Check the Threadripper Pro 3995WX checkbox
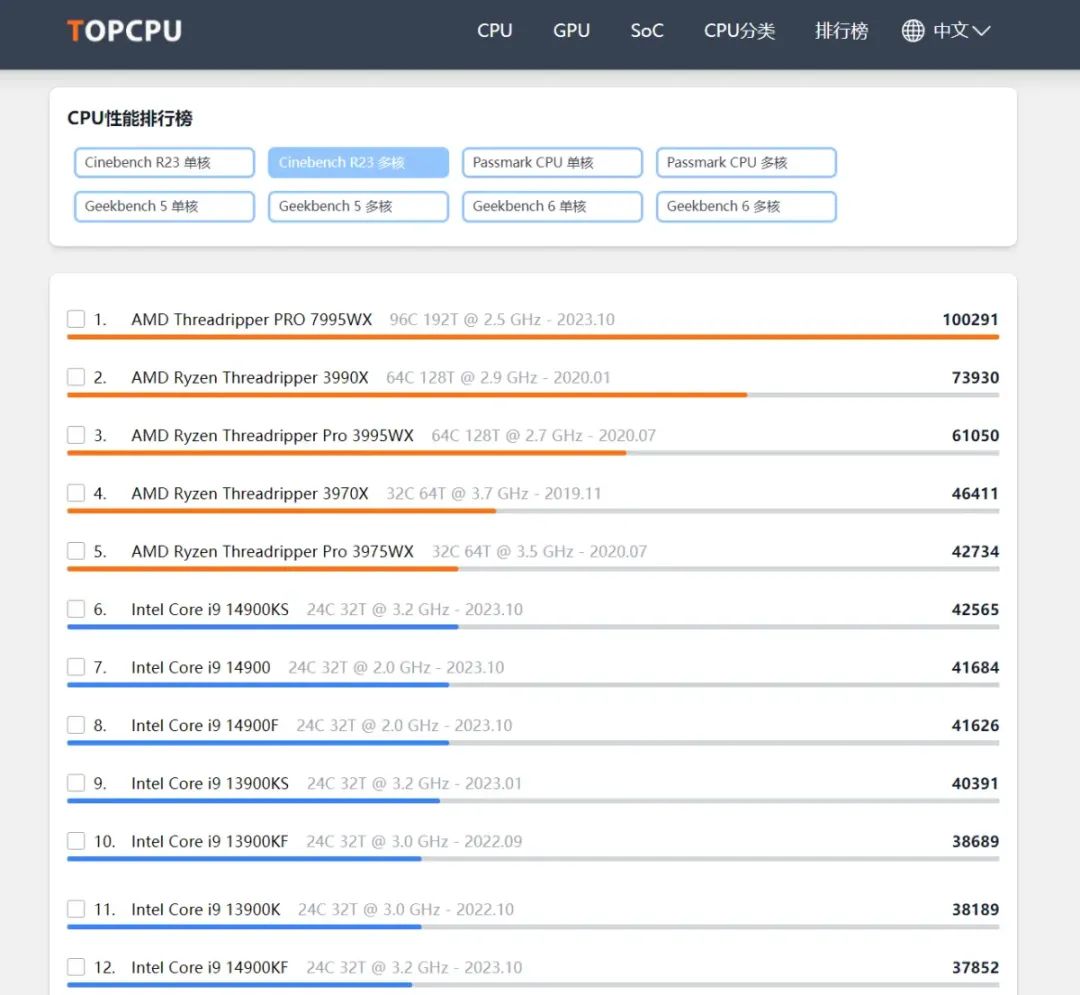1080x995 pixels. (x=76, y=435)
